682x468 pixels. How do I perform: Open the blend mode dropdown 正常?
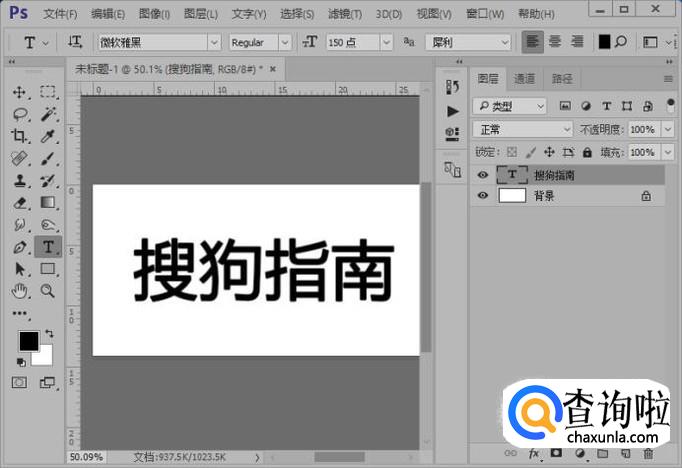[x=522, y=130]
